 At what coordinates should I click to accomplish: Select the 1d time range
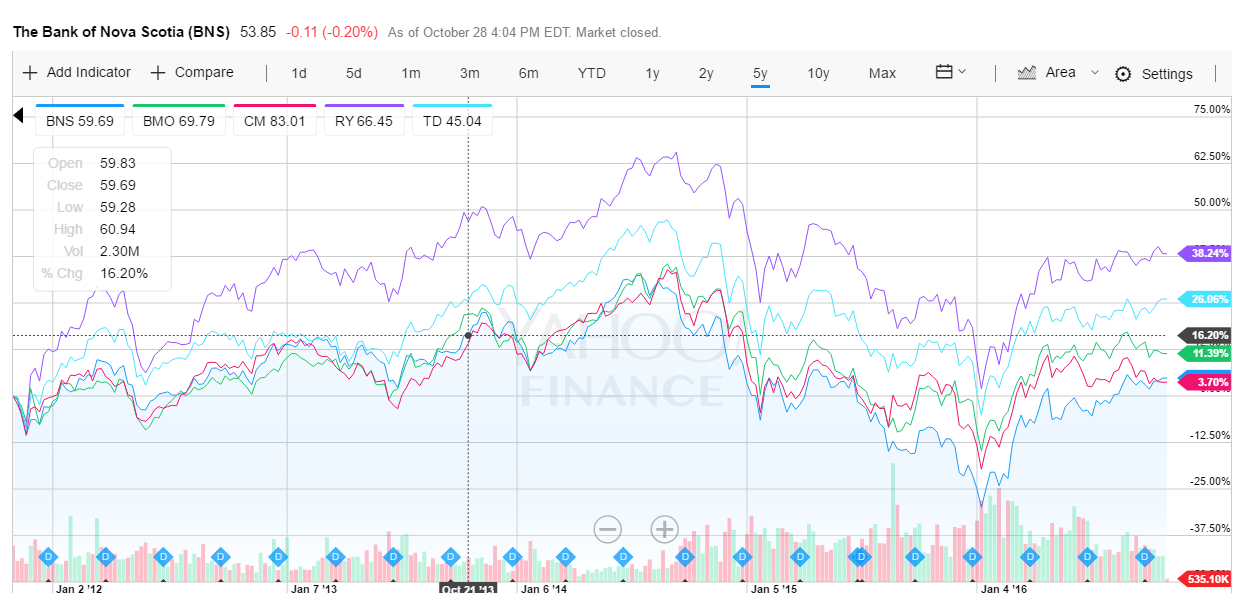pyautogui.click(x=299, y=73)
